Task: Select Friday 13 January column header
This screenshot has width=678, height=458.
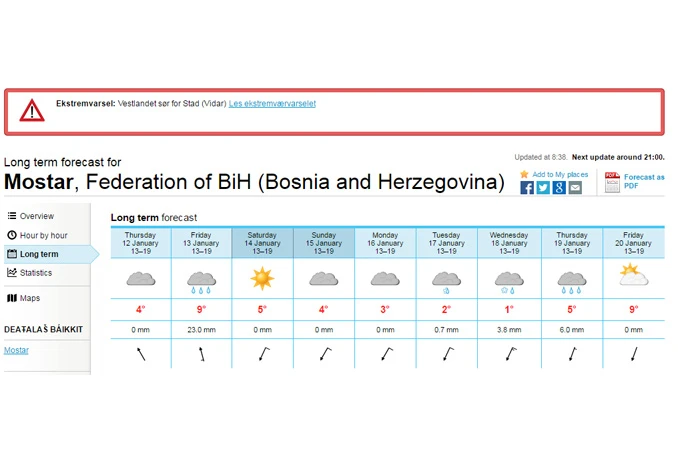Action: tap(201, 243)
